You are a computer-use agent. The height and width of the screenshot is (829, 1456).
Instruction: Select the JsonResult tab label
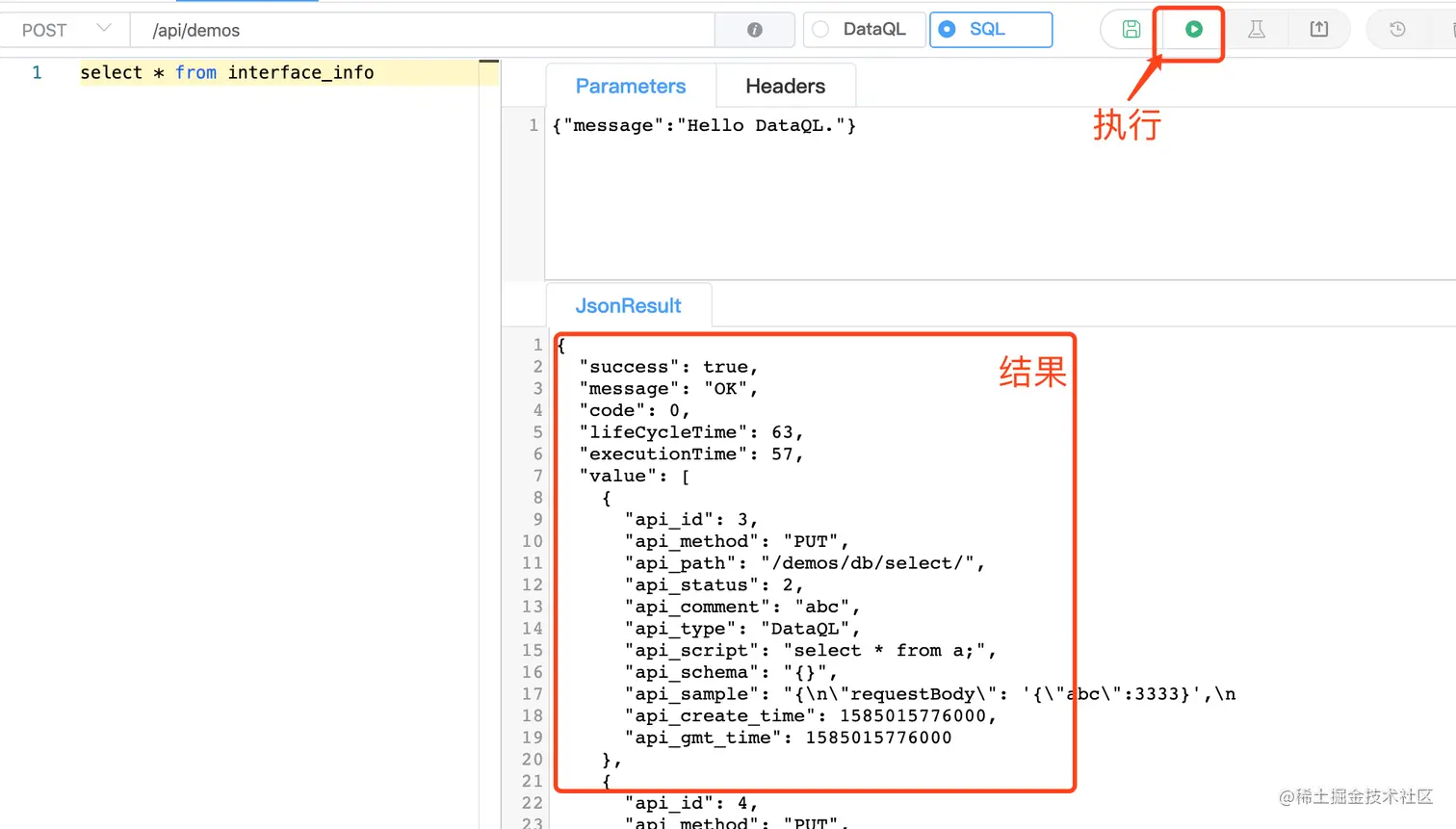[x=628, y=305]
